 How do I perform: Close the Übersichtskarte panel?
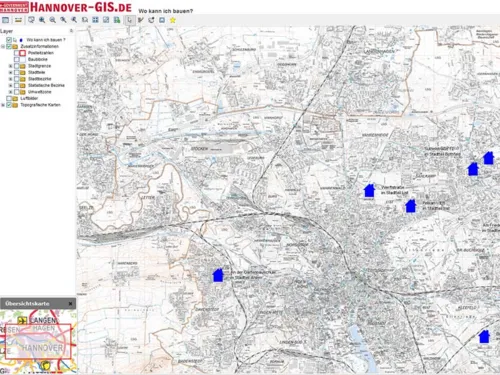tap(70, 304)
